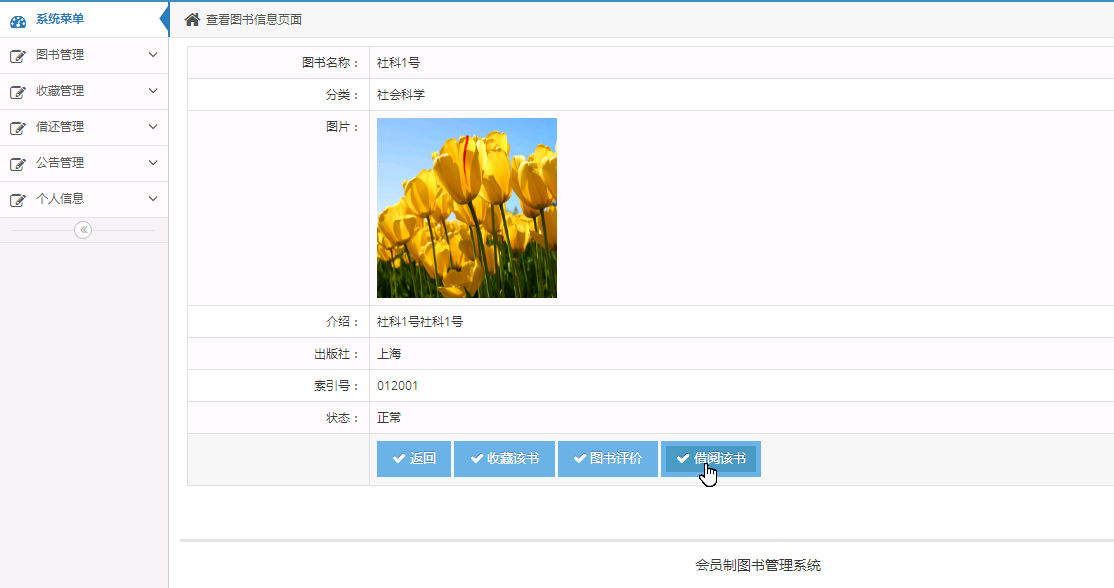Image resolution: width=1114 pixels, height=588 pixels.
Task: Click the edit icon next to 公告管理
Action: [18, 164]
